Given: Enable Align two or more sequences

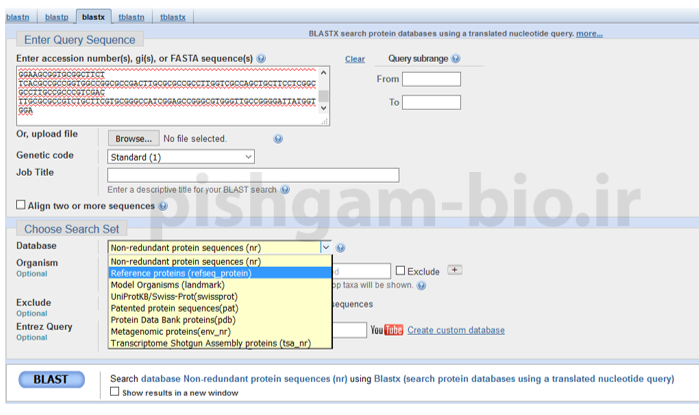Looking at the screenshot, I should click(x=21, y=205).
